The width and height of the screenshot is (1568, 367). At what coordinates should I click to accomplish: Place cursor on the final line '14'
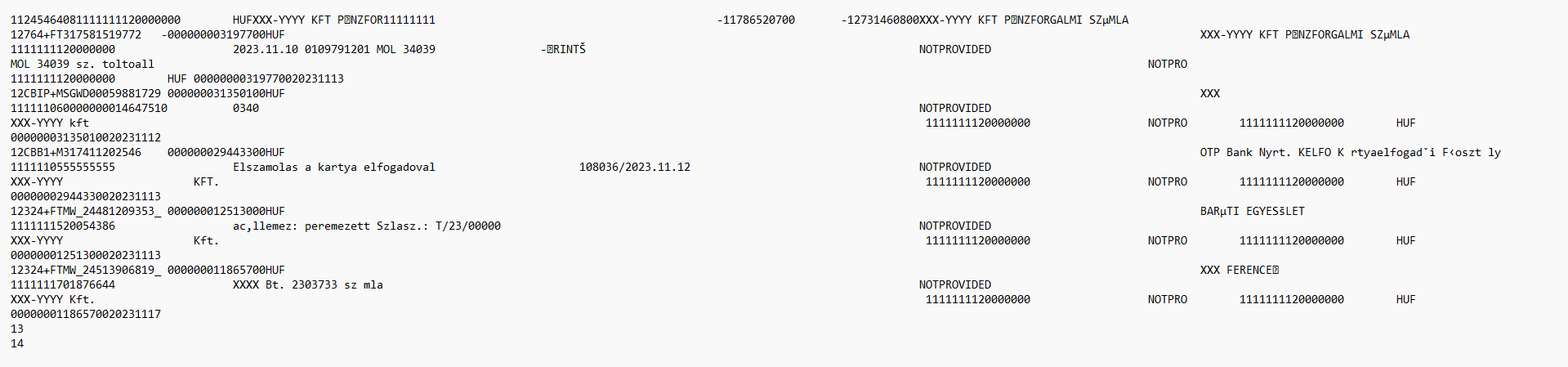(17, 343)
